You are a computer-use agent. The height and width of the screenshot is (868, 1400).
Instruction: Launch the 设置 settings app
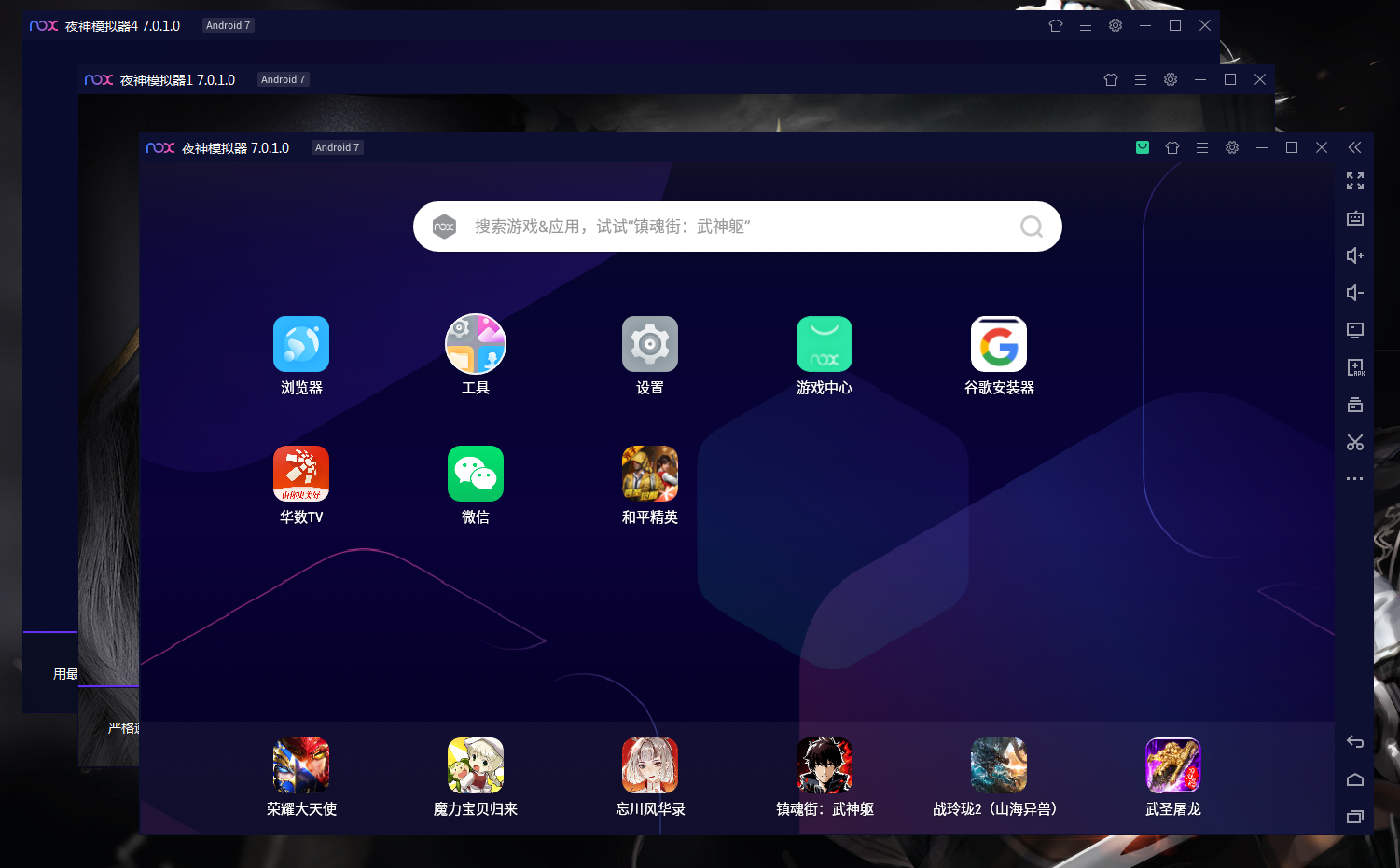point(650,344)
